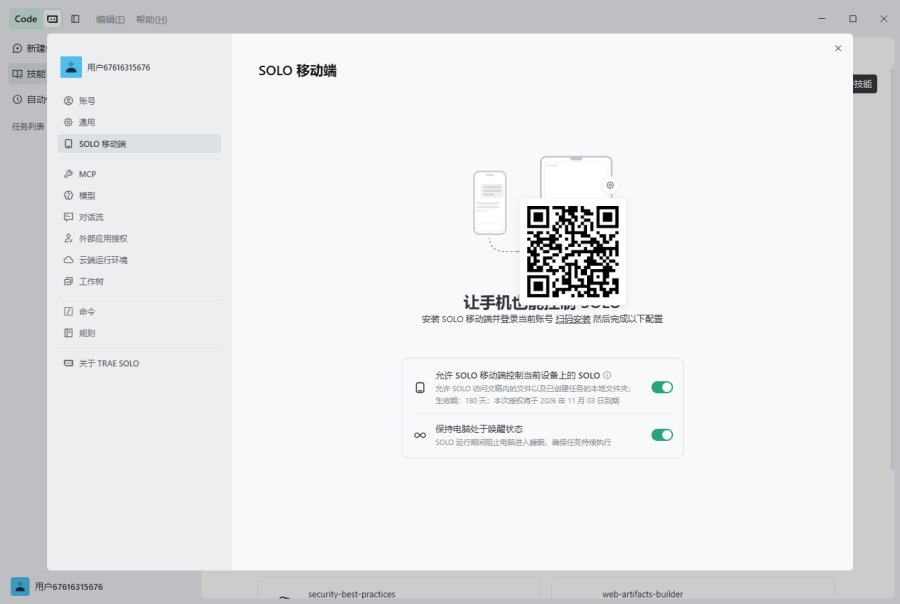900x604 pixels.
Task: Open the 通用 general settings
Action: point(139,122)
